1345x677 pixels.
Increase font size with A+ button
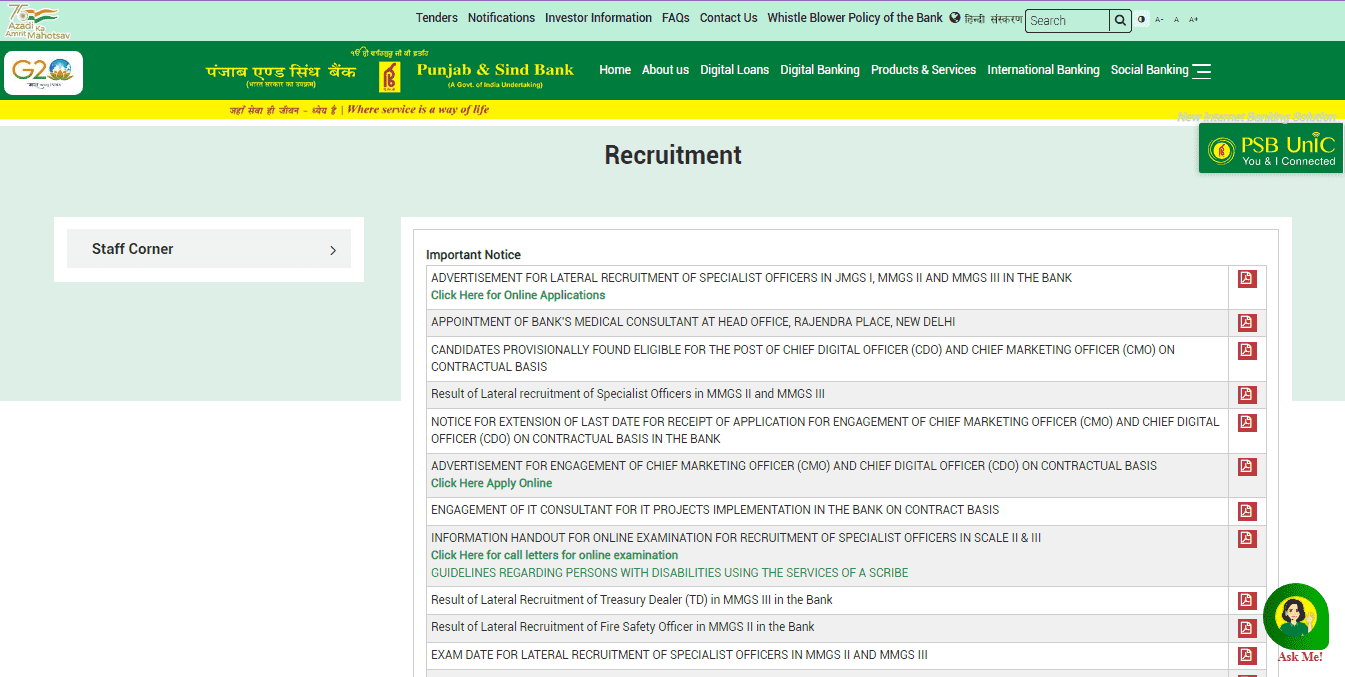click(1193, 20)
